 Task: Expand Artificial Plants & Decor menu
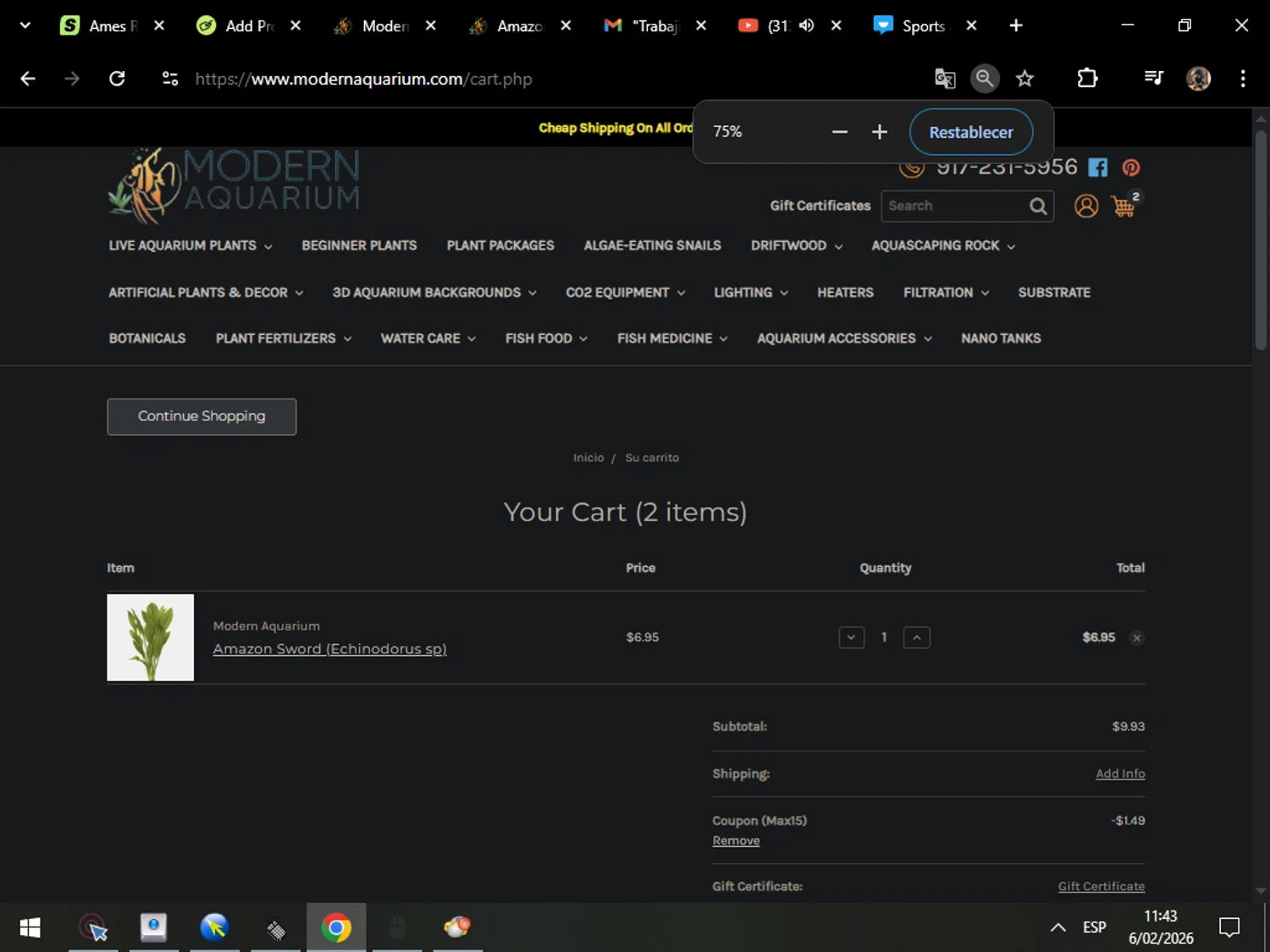coord(206,293)
